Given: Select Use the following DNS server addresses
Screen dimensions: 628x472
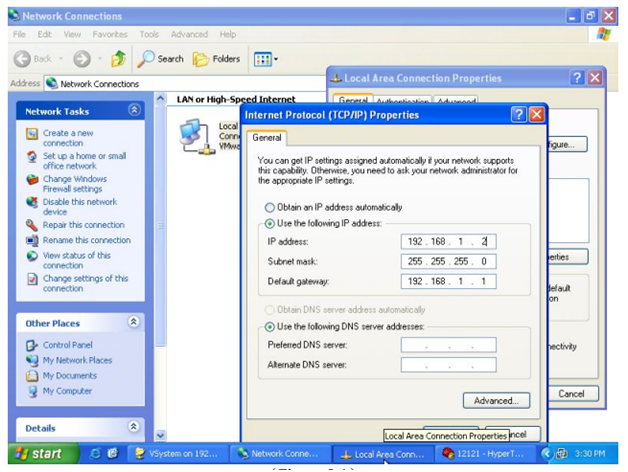Looking at the screenshot, I should click(x=270, y=327).
